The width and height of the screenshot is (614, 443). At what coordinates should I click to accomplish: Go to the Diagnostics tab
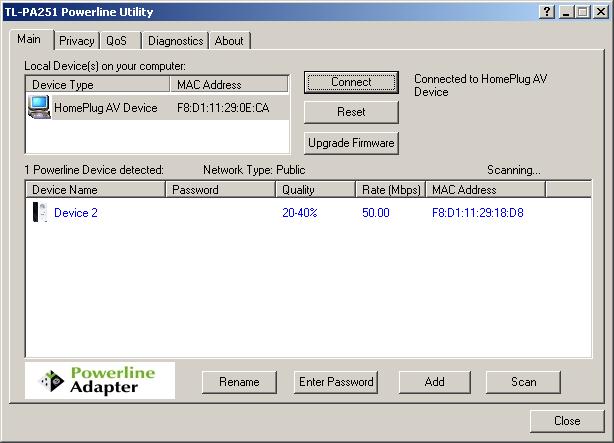click(x=175, y=41)
